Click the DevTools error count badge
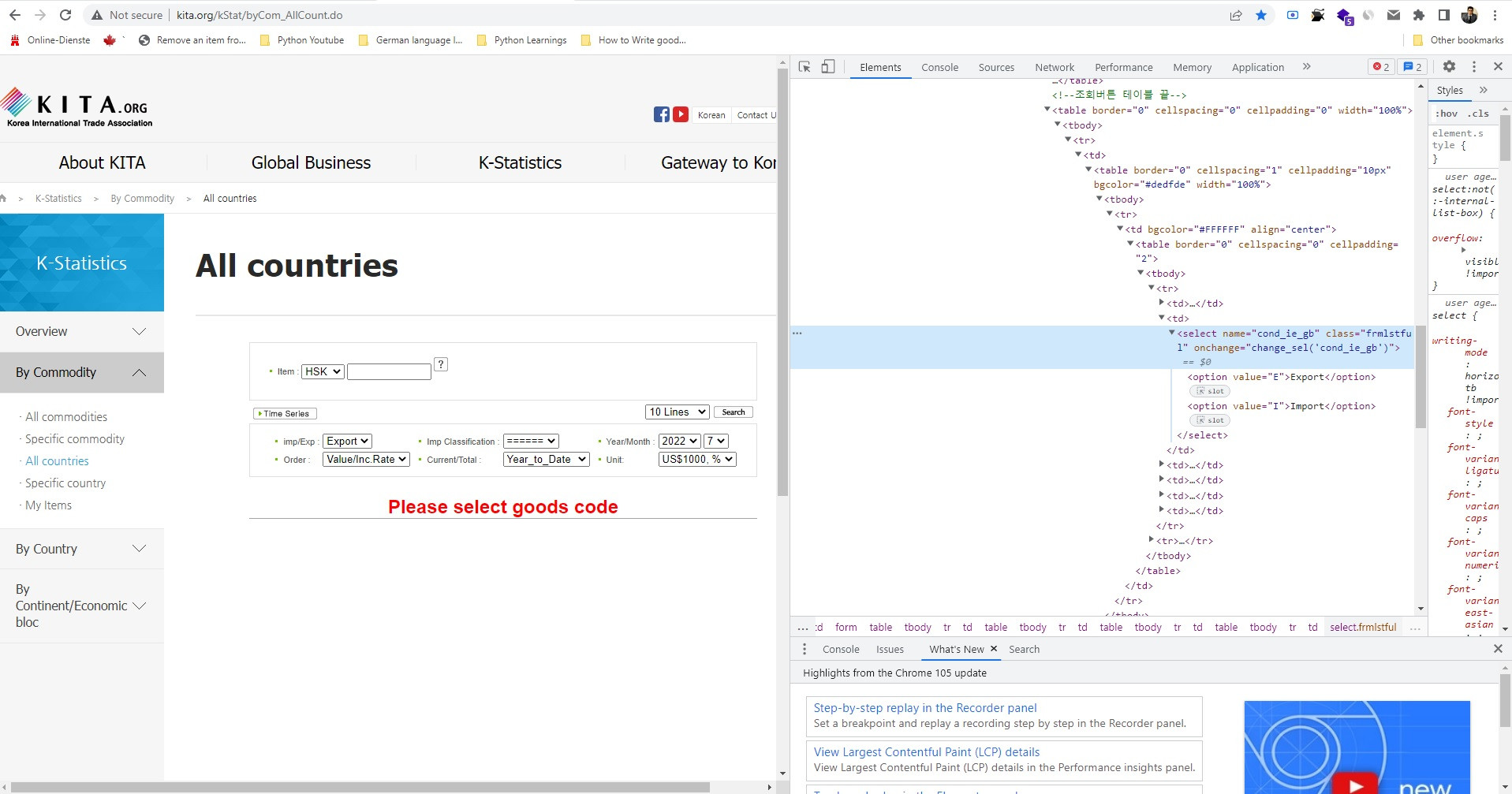The width and height of the screenshot is (1512, 794). click(1381, 67)
